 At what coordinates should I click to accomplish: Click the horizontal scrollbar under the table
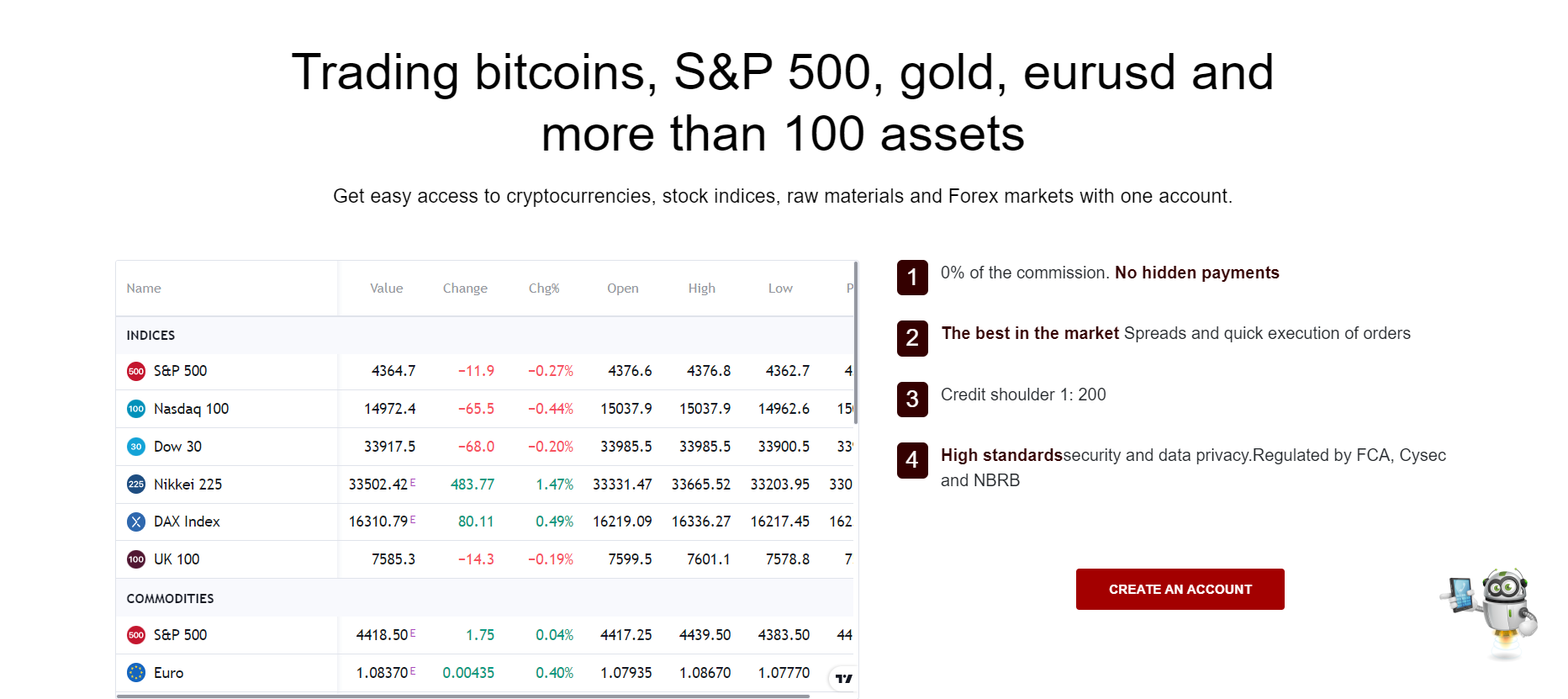click(462, 696)
